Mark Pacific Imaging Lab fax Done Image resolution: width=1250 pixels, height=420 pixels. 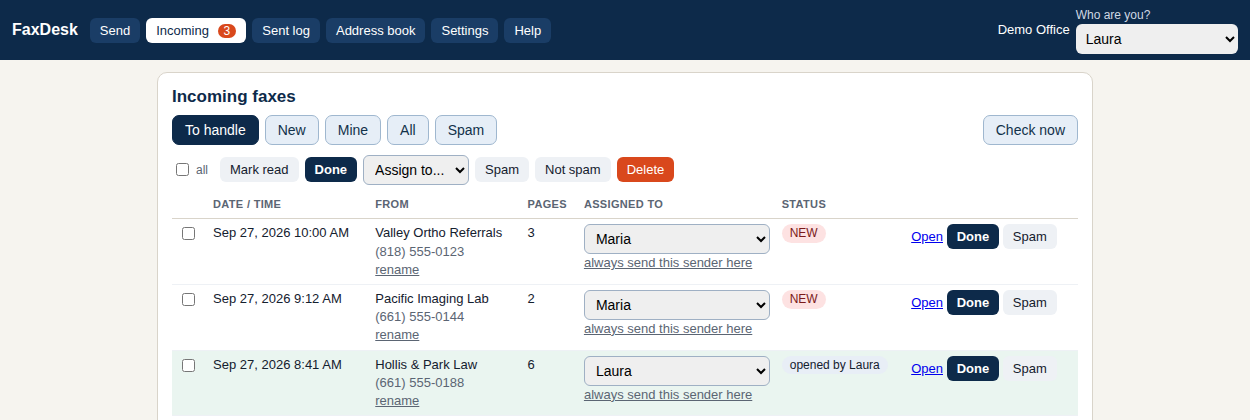pyautogui.click(x=973, y=303)
